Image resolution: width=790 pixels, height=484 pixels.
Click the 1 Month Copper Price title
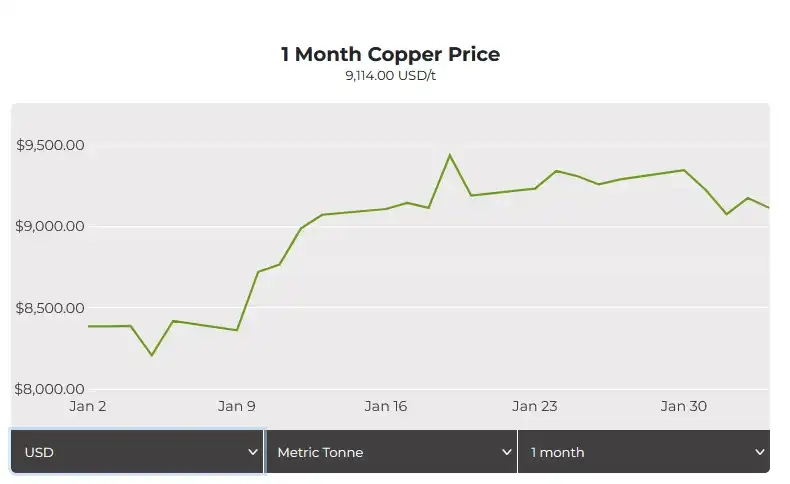coord(390,54)
